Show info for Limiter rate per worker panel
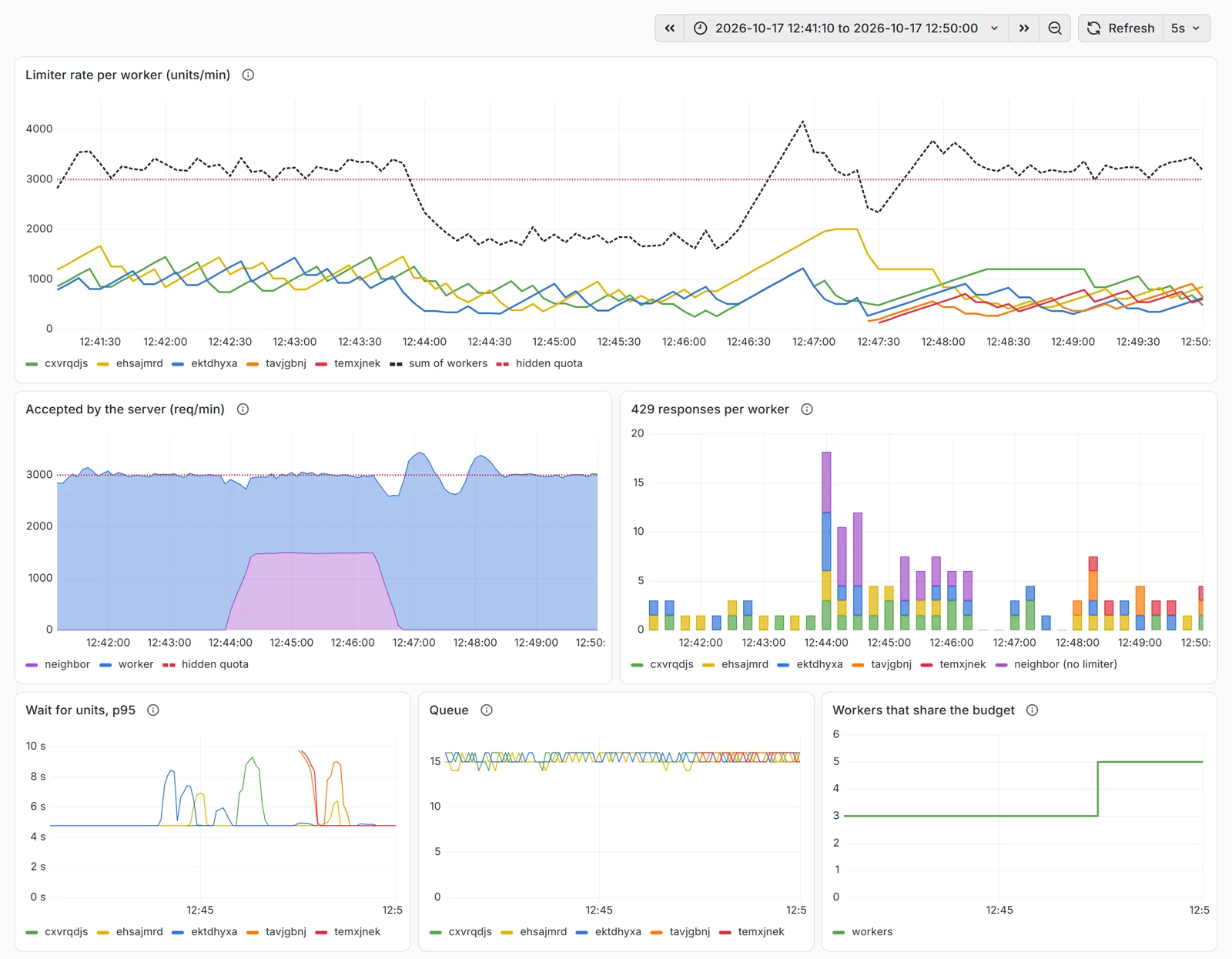 tap(248, 75)
